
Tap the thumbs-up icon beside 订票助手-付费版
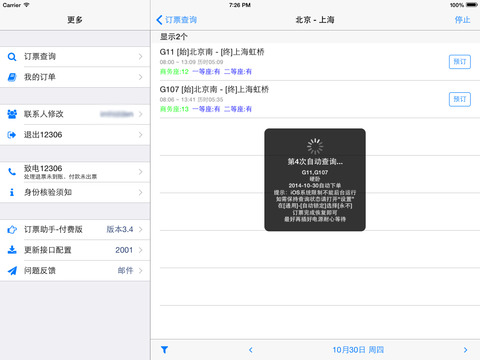click(x=12, y=230)
